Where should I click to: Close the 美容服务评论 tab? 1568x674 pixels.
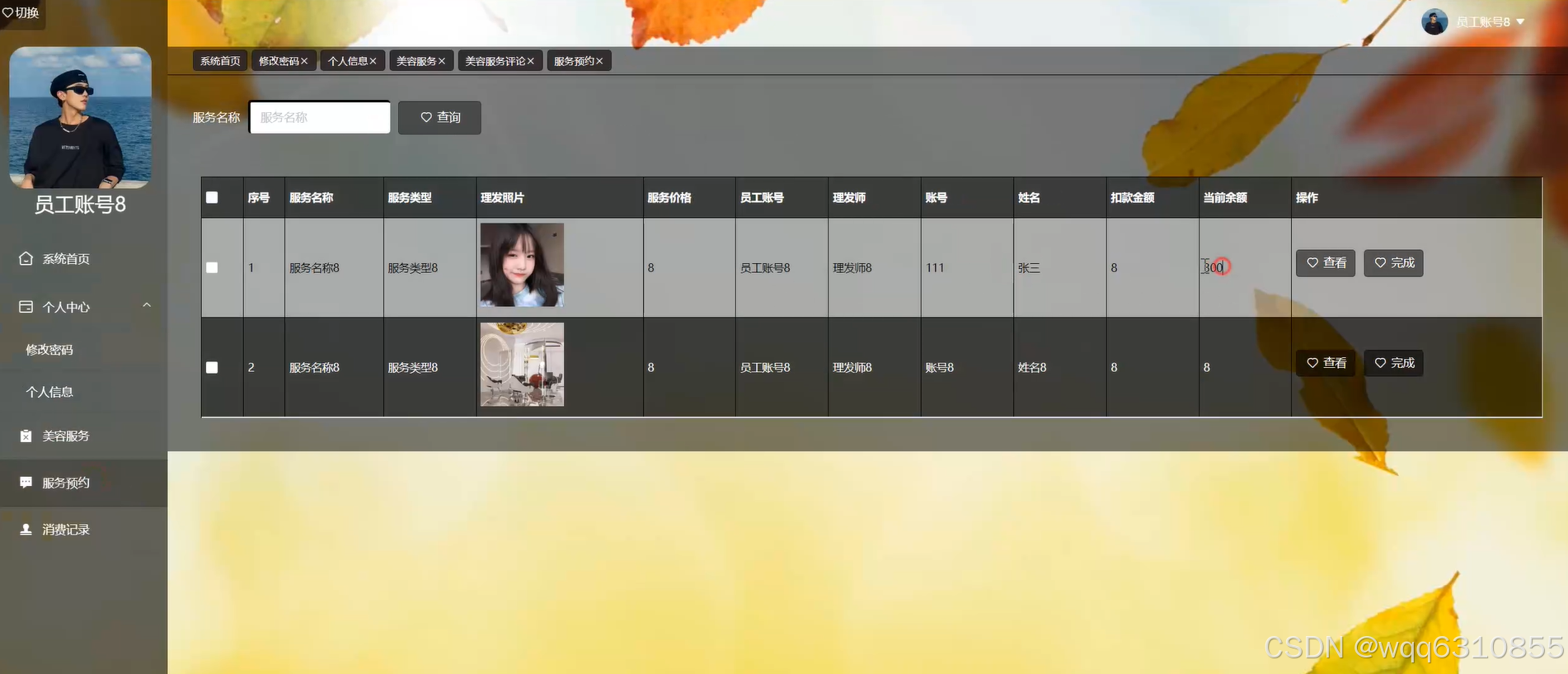click(x=531, y=61)
